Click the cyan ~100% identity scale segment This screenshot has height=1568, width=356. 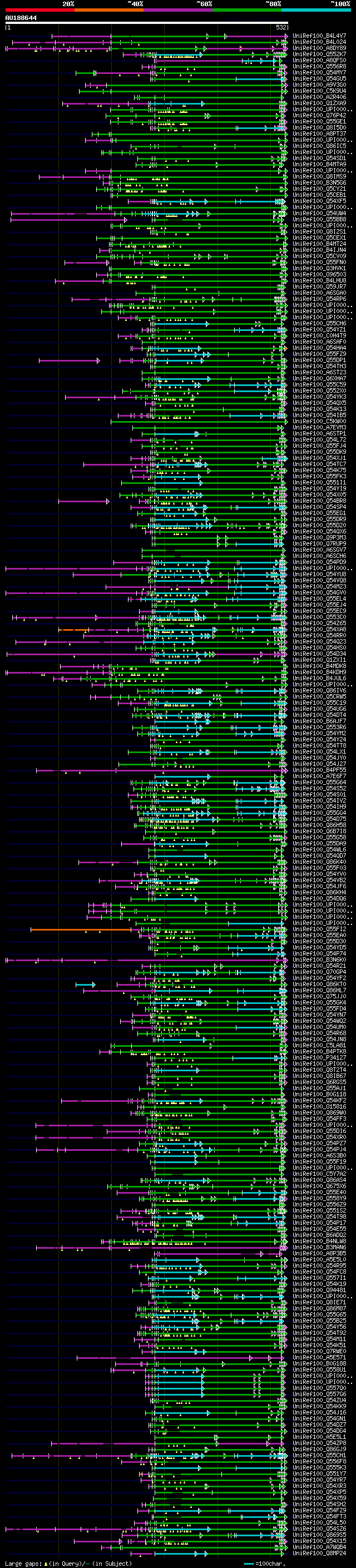(x=316, y=10)
